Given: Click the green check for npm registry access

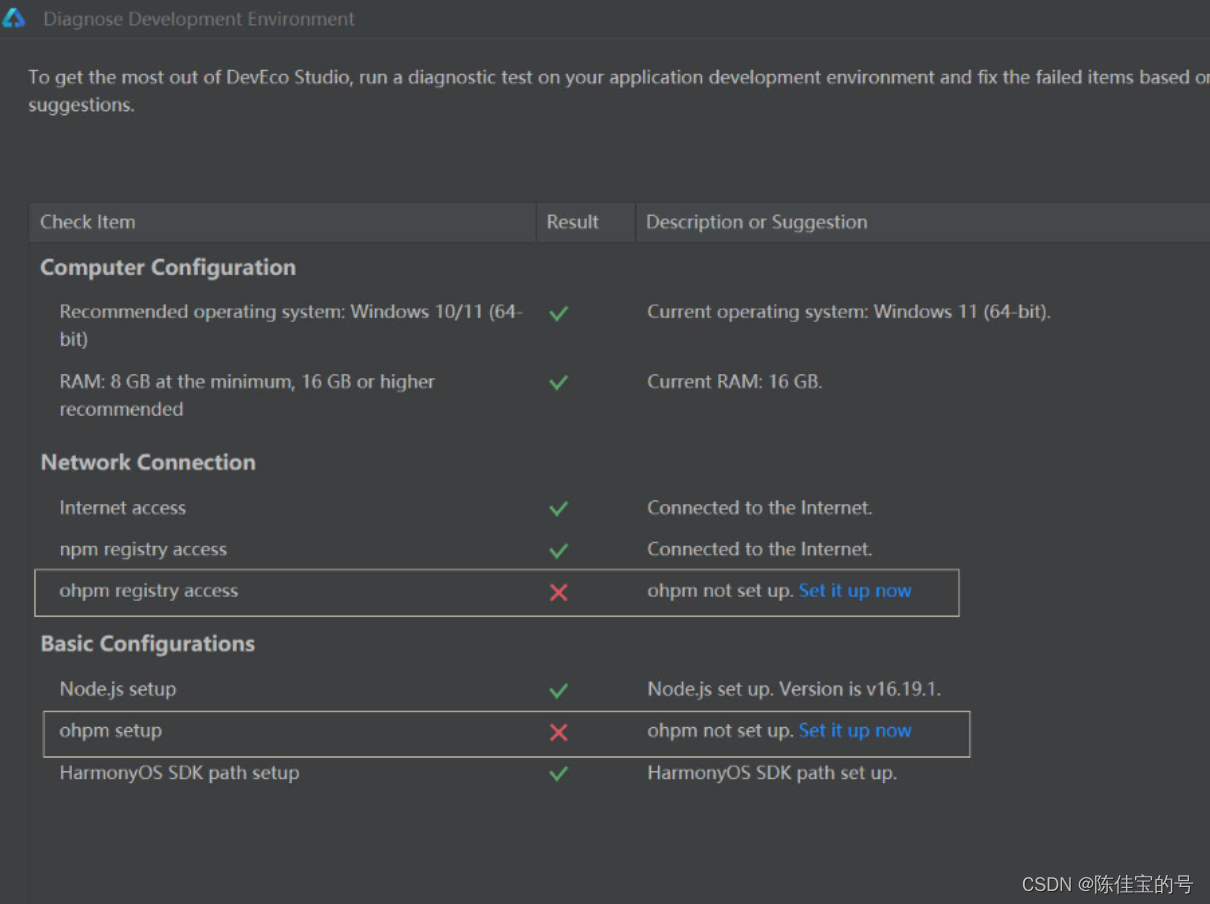Looking at the screenshot, I should (559, 550).
